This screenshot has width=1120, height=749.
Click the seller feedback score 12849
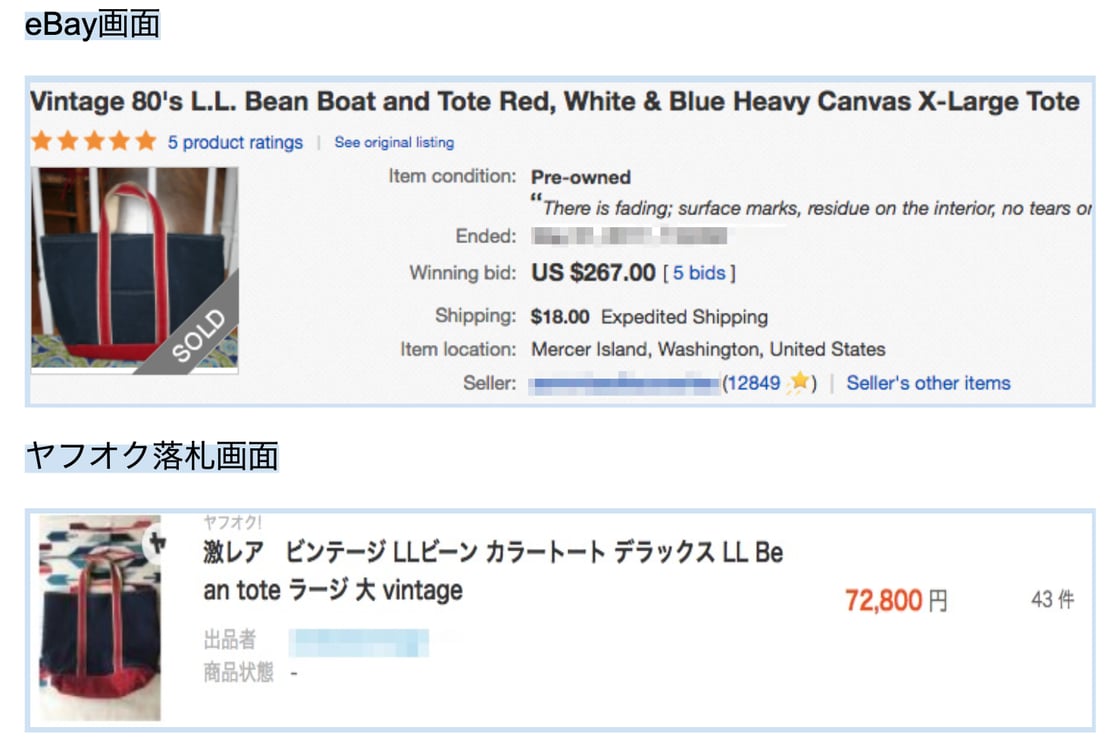[x=753, y=382]
